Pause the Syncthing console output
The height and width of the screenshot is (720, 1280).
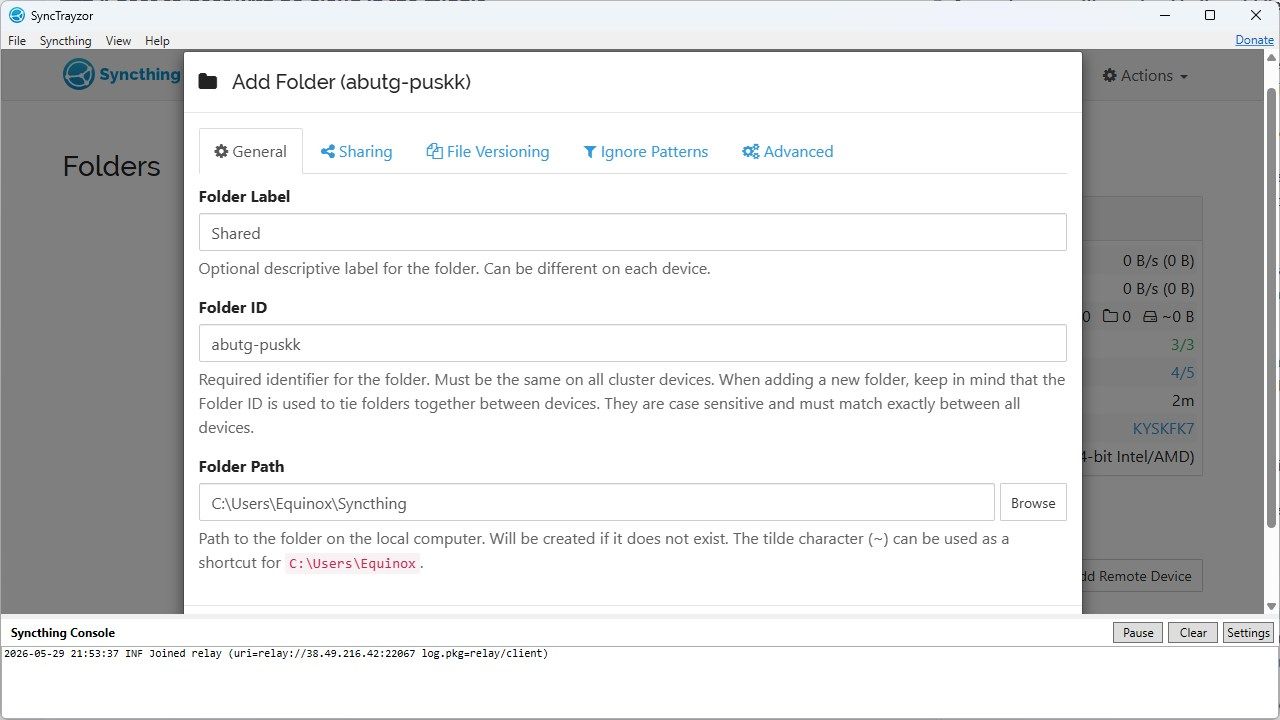[x=1138, y=633]
